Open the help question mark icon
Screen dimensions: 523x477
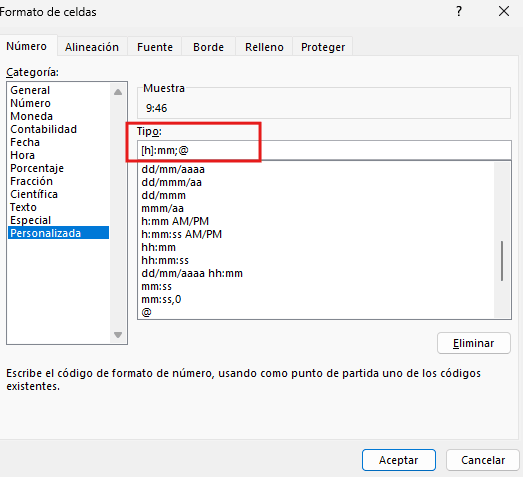pos(459,12)
